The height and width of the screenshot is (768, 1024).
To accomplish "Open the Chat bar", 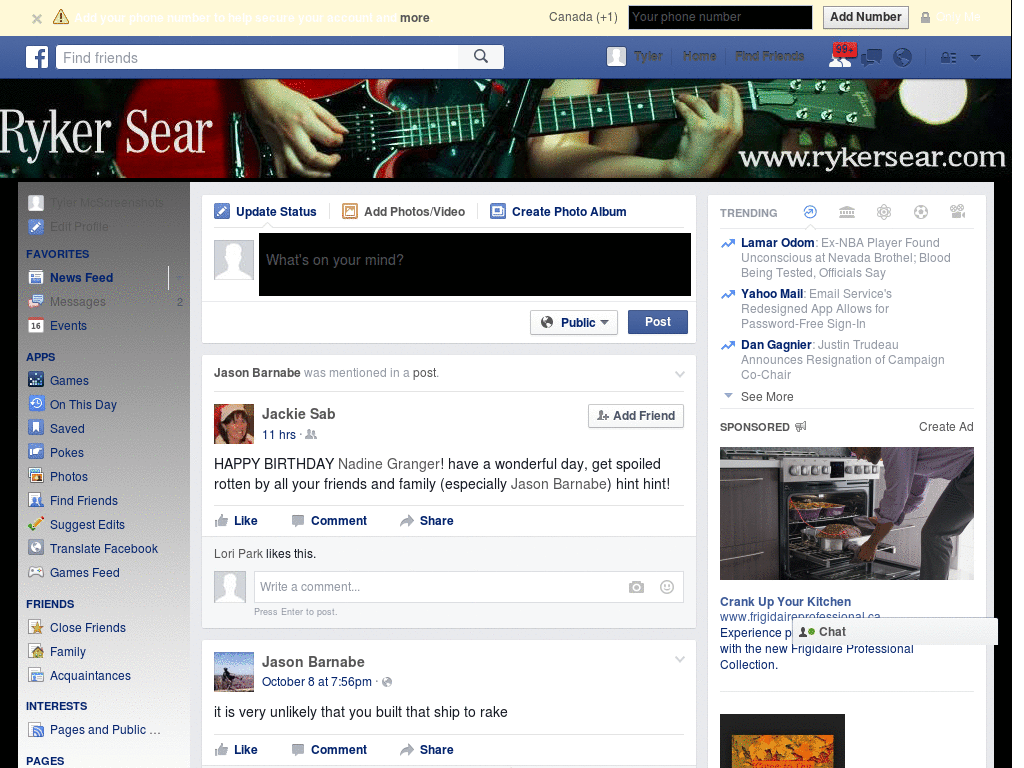I will [895, 632].
